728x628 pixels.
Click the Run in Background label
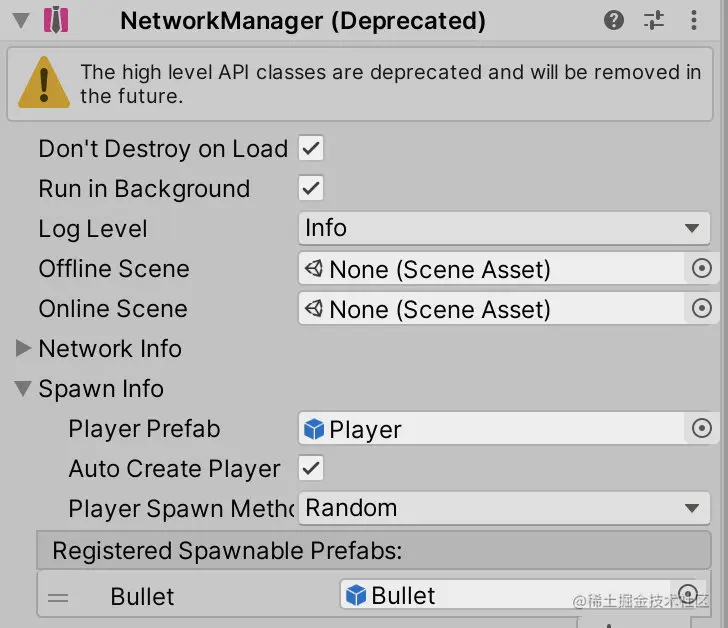tap(144, 189)
